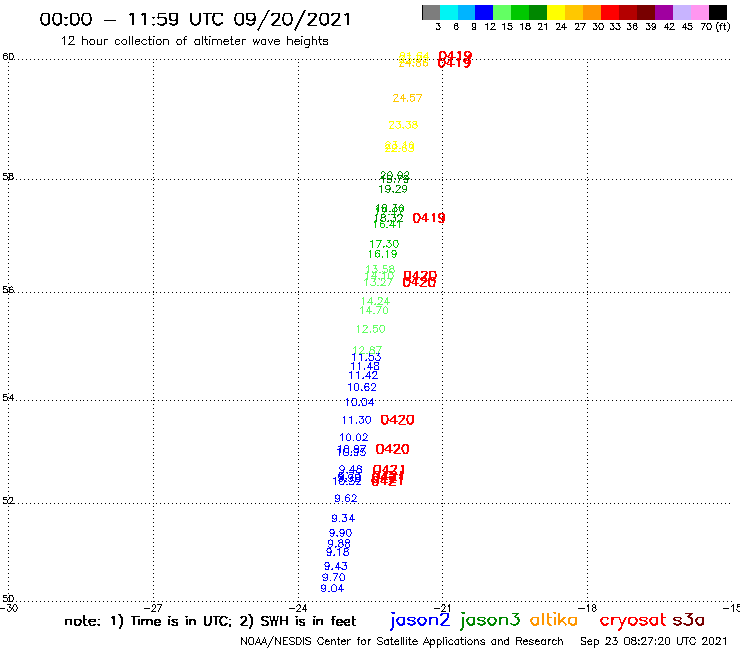Click the wave height value 24.57
This screenshot has height=650, width=740.
coord(407,98)
